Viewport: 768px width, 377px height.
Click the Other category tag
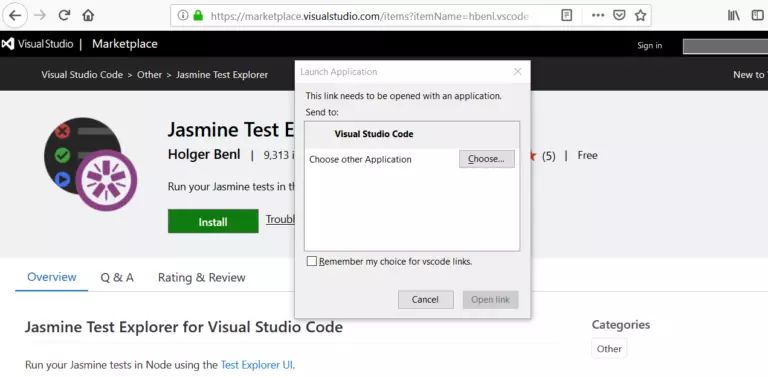click(609, 349)
